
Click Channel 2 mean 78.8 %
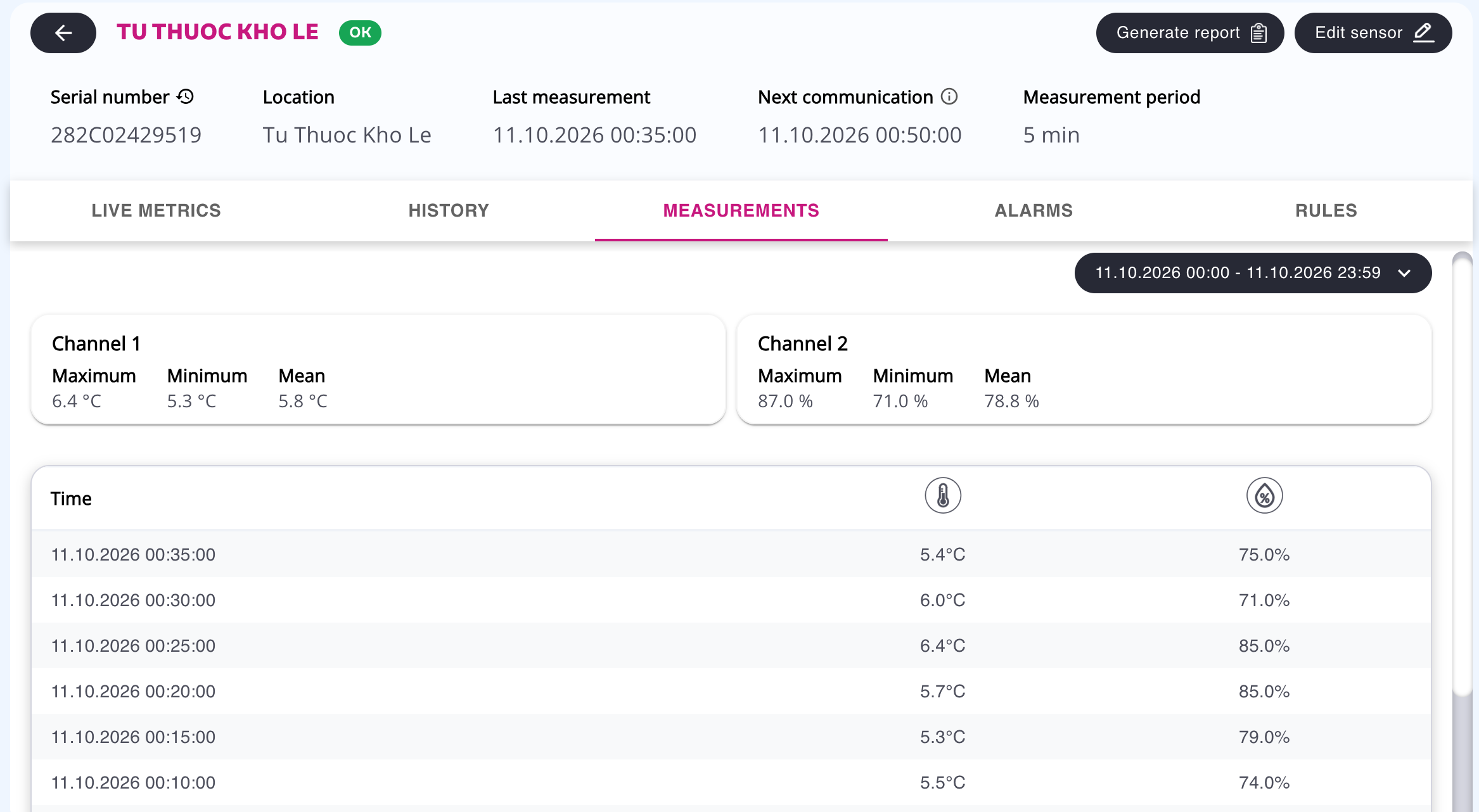click(1012, 401)
